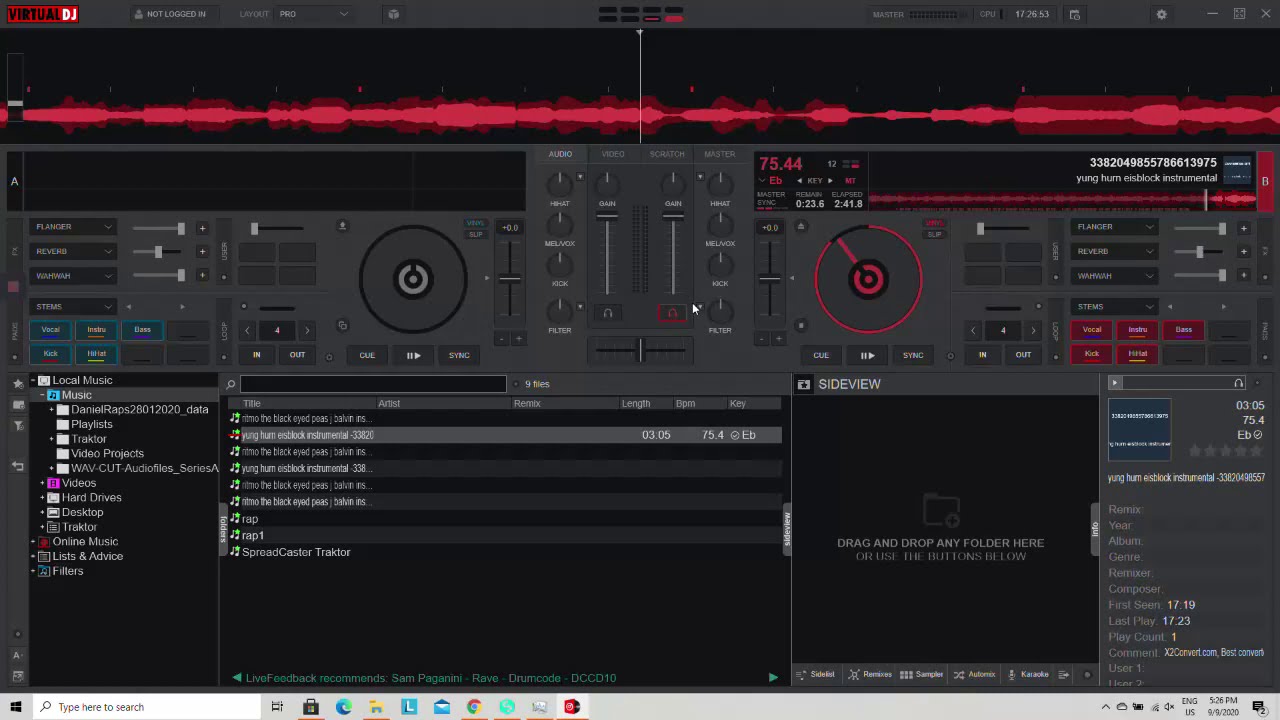Click the favorites star icon in browser sidebar
The image size is (1280, 720).
tap(17, 384)
